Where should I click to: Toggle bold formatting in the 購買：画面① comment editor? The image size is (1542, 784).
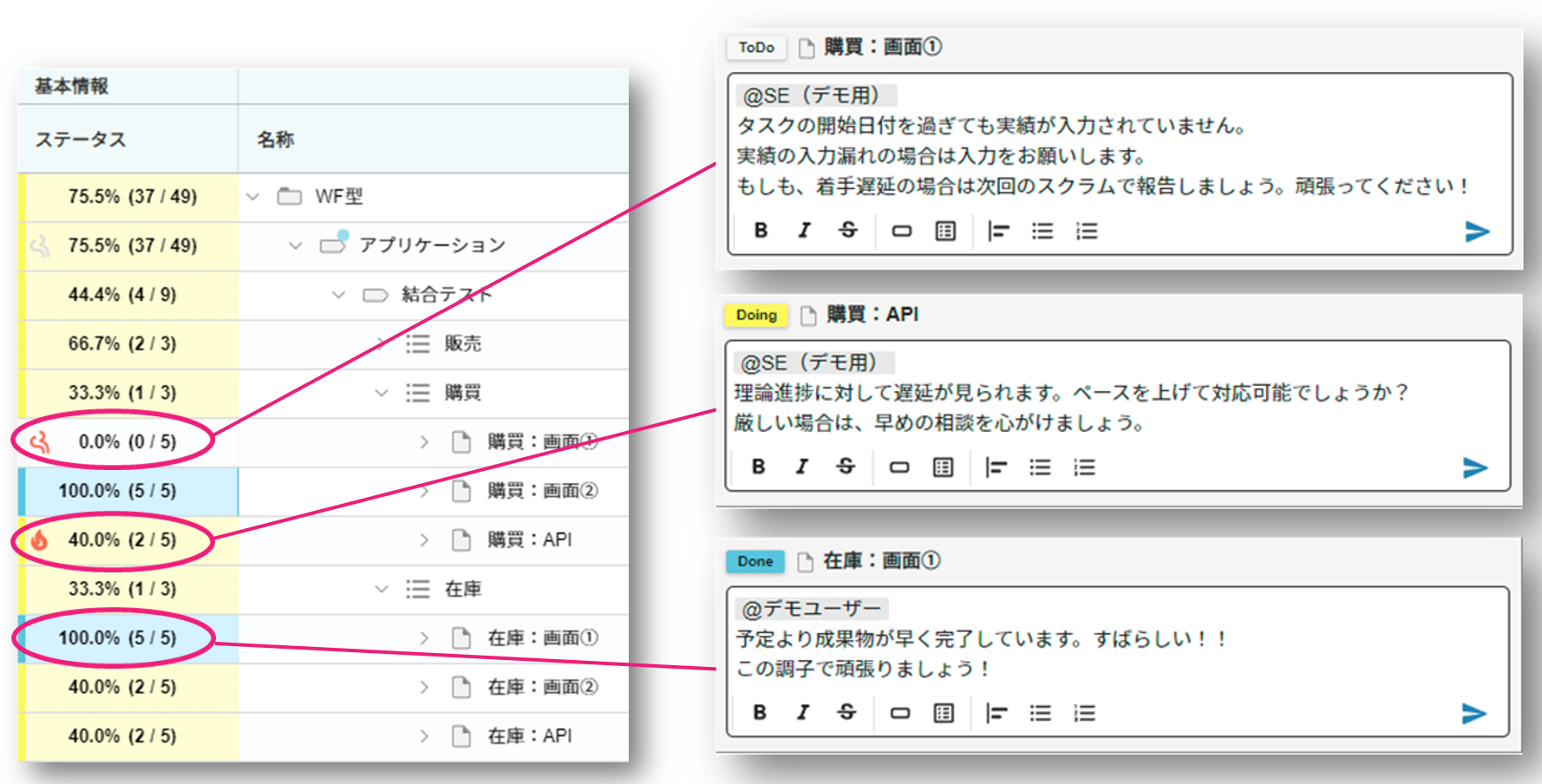[761, 231]
